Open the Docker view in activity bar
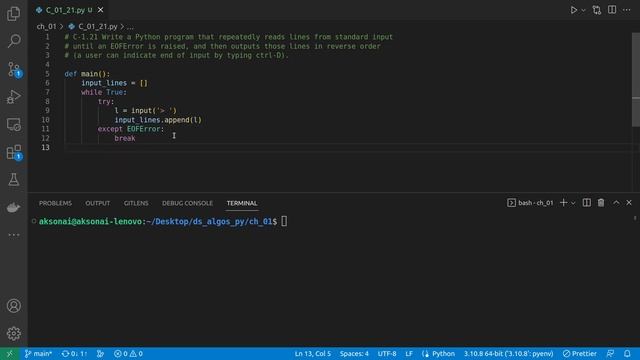 13,207
